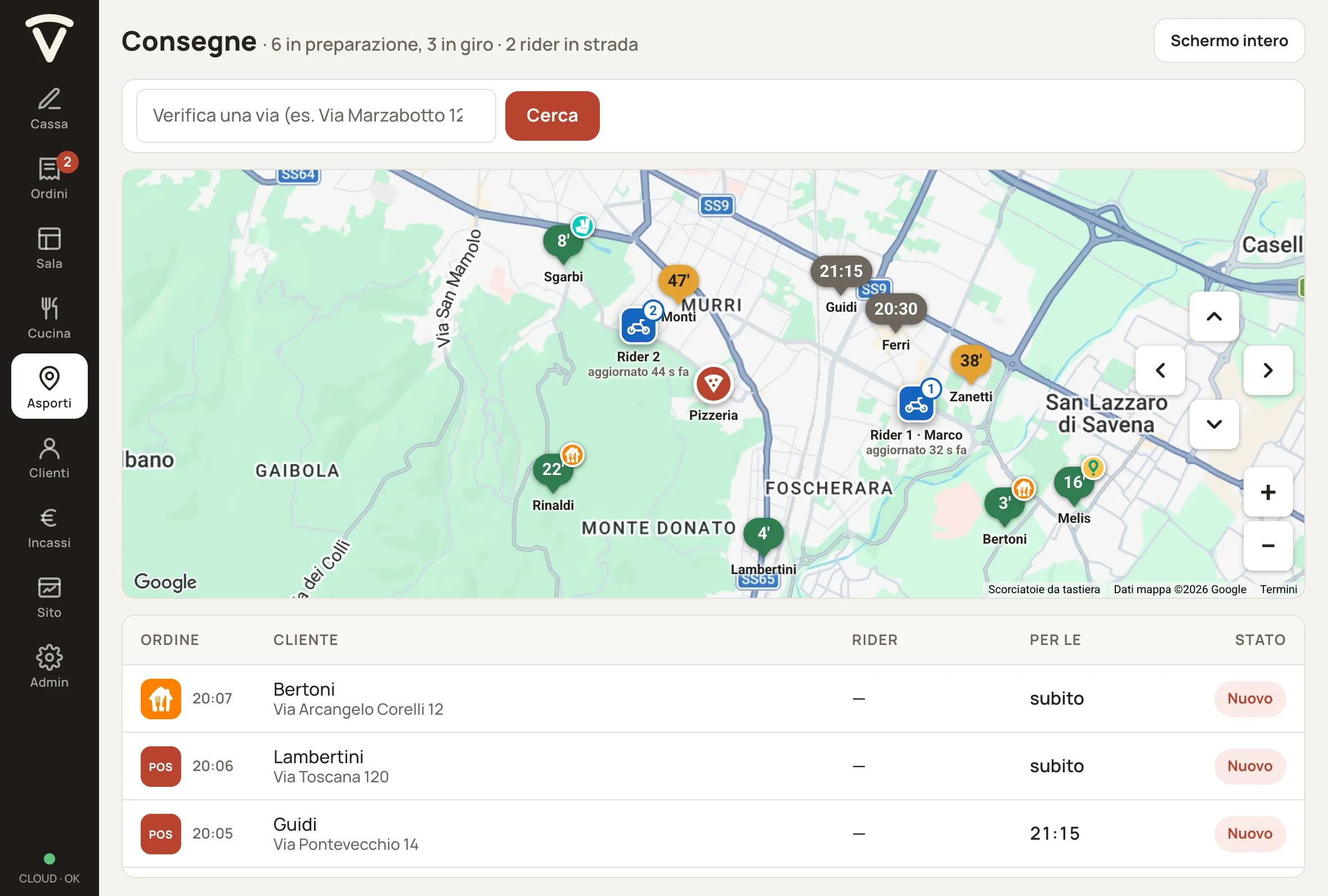Click Nuovo status on Bertoni row
The height and width of the screenshot is (896, 1328).
1250,698
